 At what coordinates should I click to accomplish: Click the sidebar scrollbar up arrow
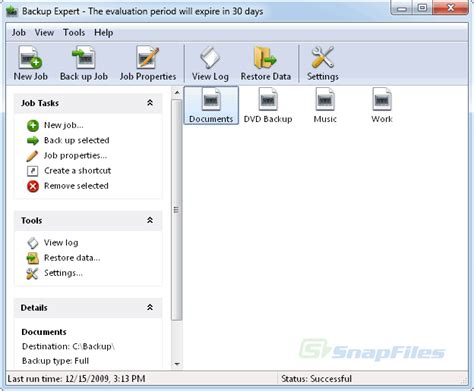[x=177, y=92]
